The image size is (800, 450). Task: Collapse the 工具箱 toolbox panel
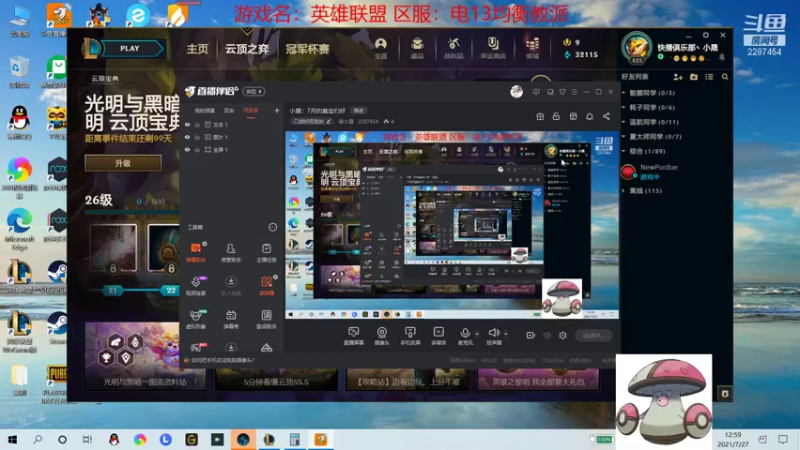272,227
